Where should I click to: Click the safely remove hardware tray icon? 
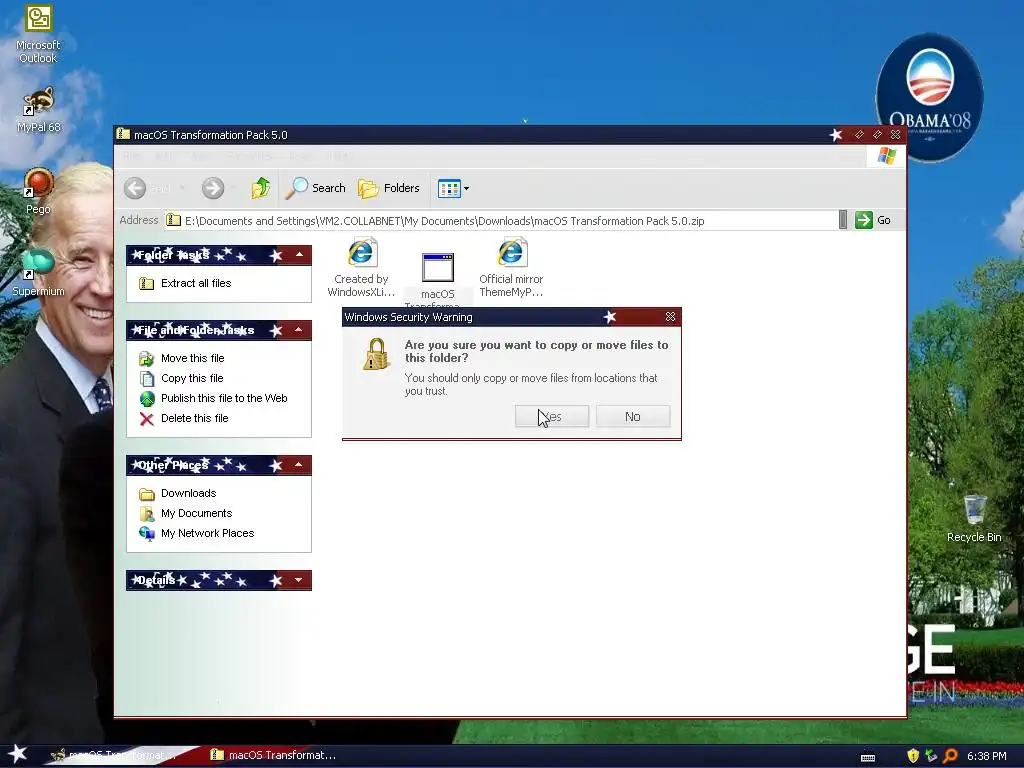click(931, 756)
